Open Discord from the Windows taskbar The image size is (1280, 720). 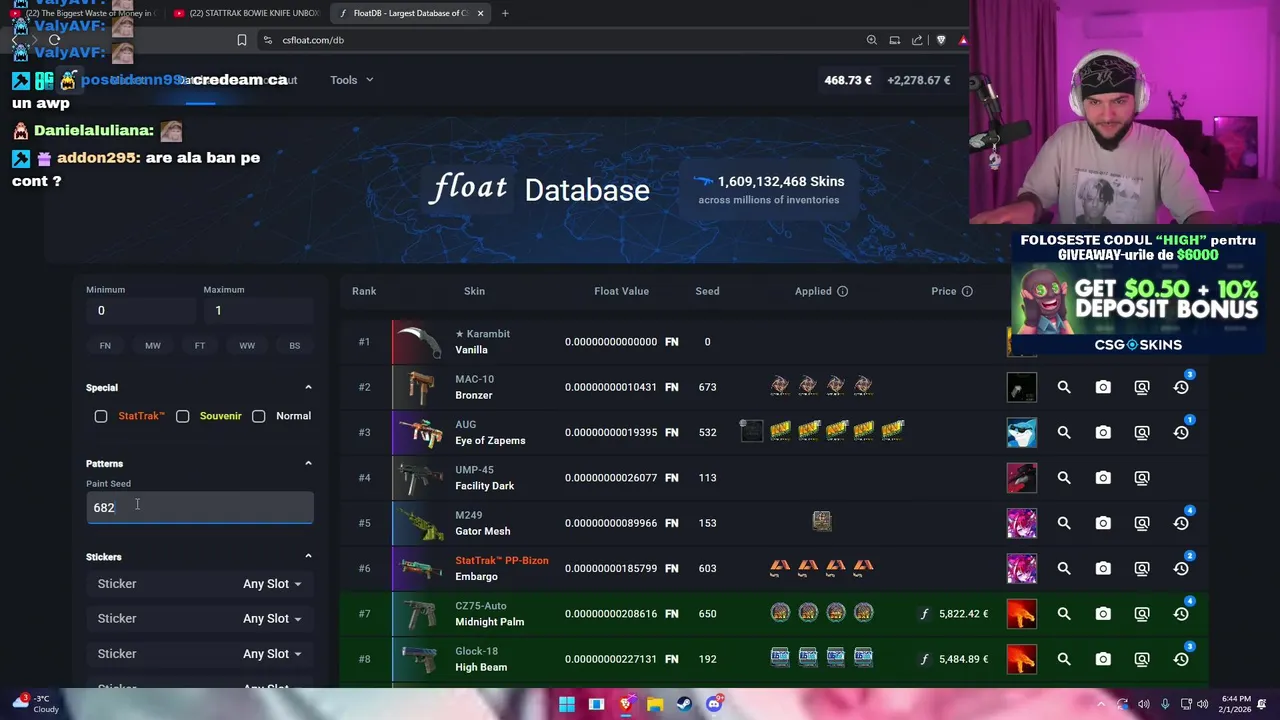(x=714, y=704)
